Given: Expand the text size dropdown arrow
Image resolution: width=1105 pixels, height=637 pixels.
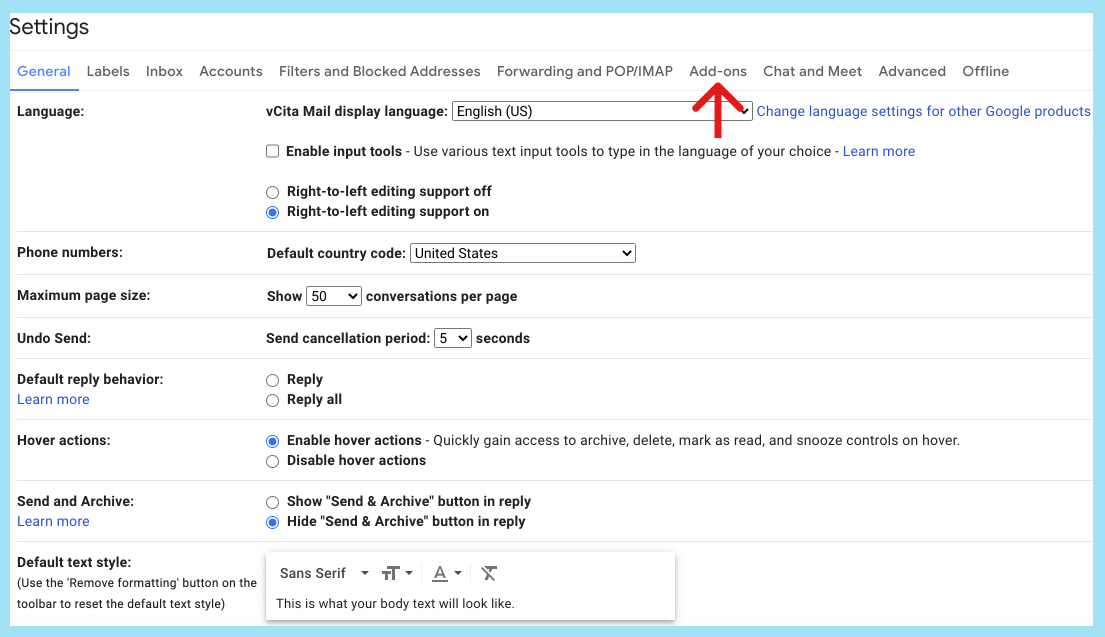Looking at the screenshot, I should 408,573.
